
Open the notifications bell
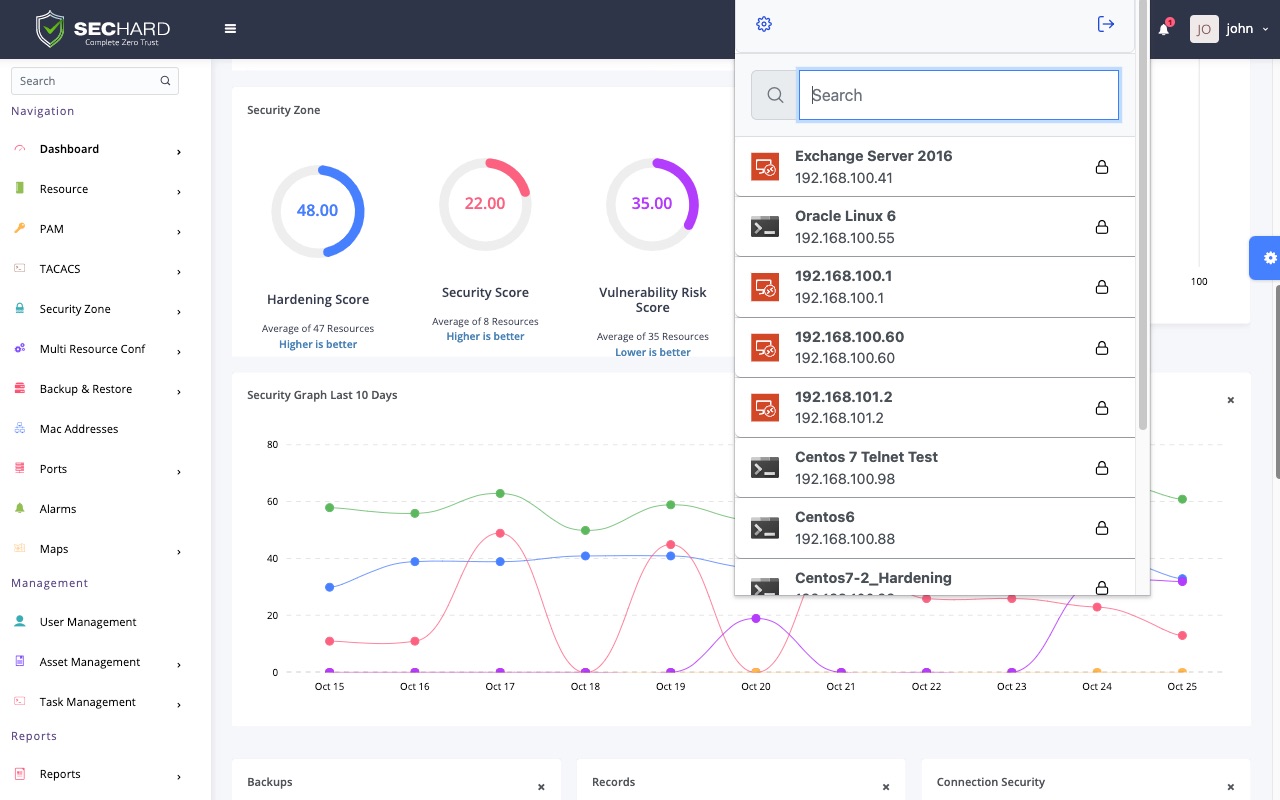1164,29
